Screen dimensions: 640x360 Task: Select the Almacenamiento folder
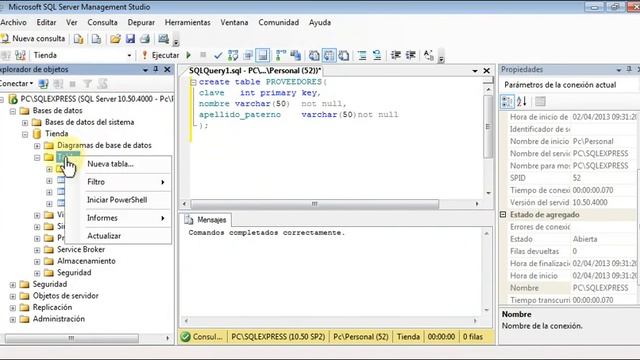tap(86, 261)
